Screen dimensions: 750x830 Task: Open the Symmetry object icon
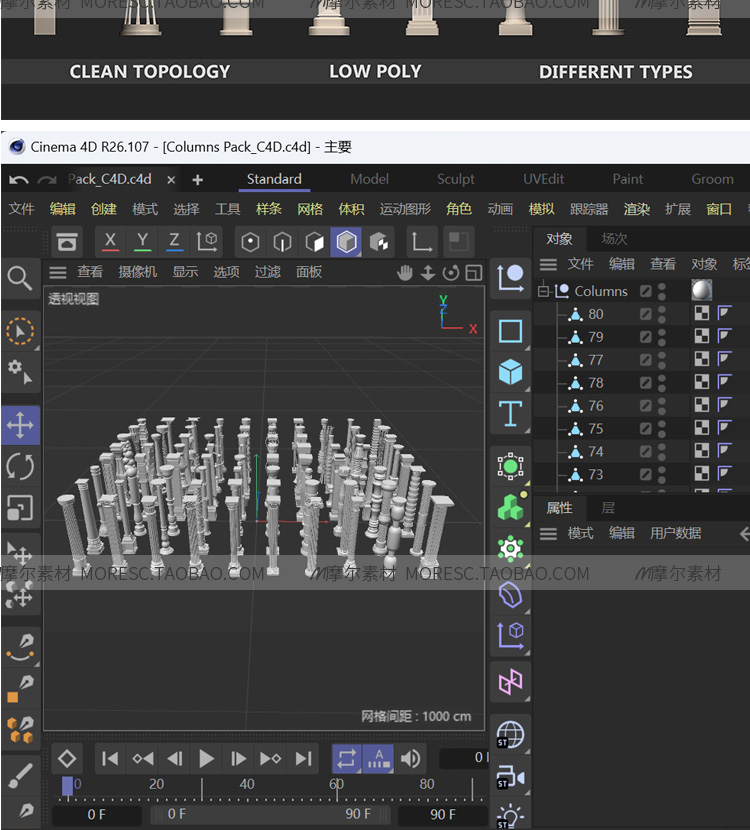pos(510,682)
